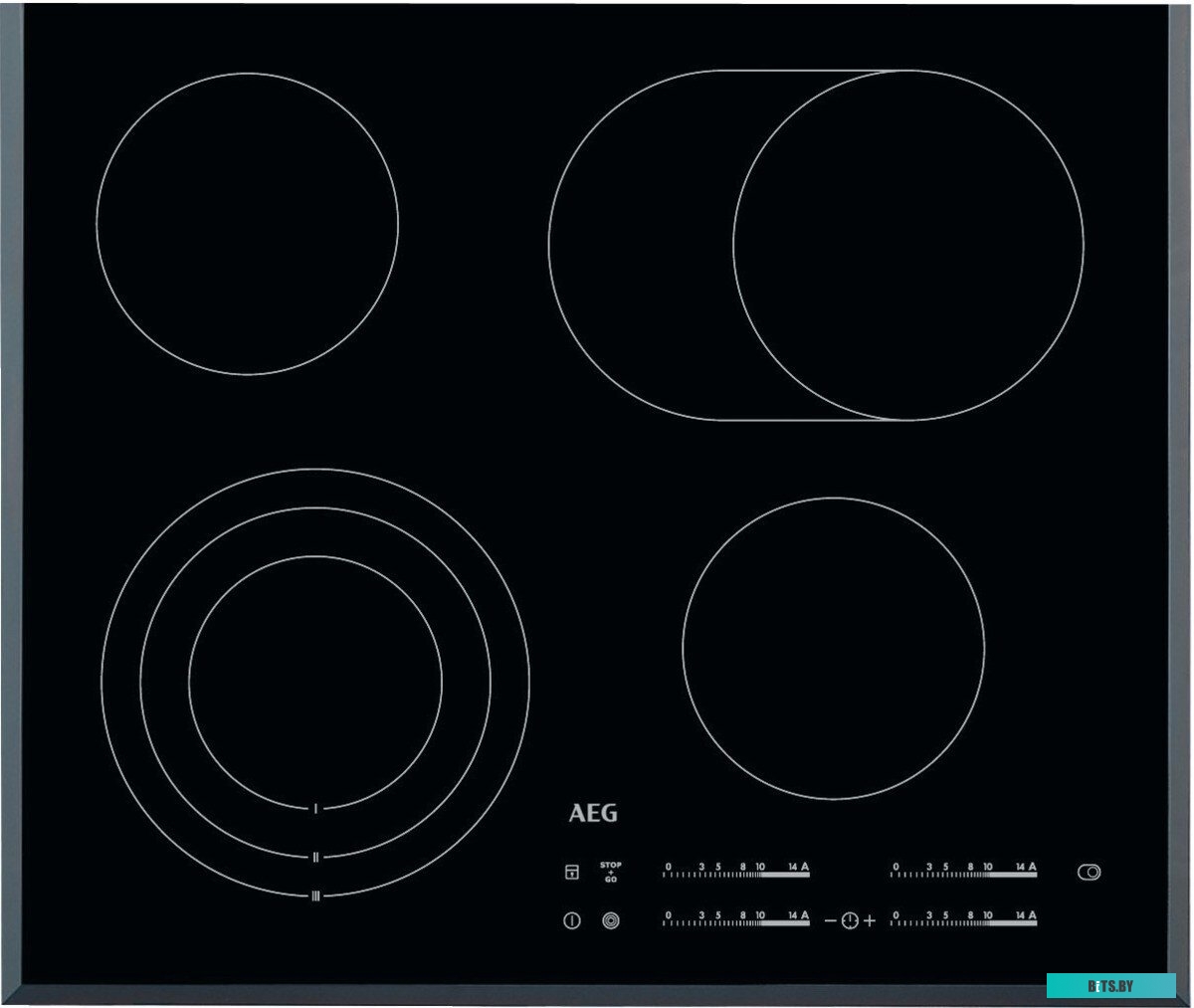
Task: Click the innermost ring of triple zone
Action: point(314,682)
